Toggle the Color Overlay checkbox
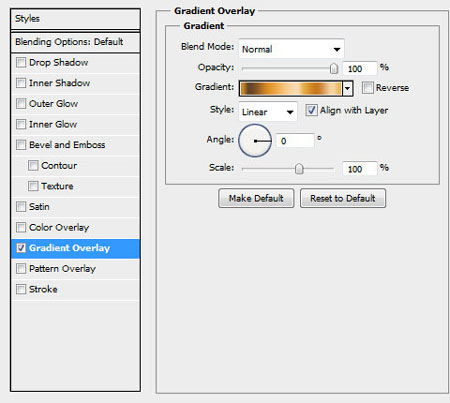 [x=21, y=227]
